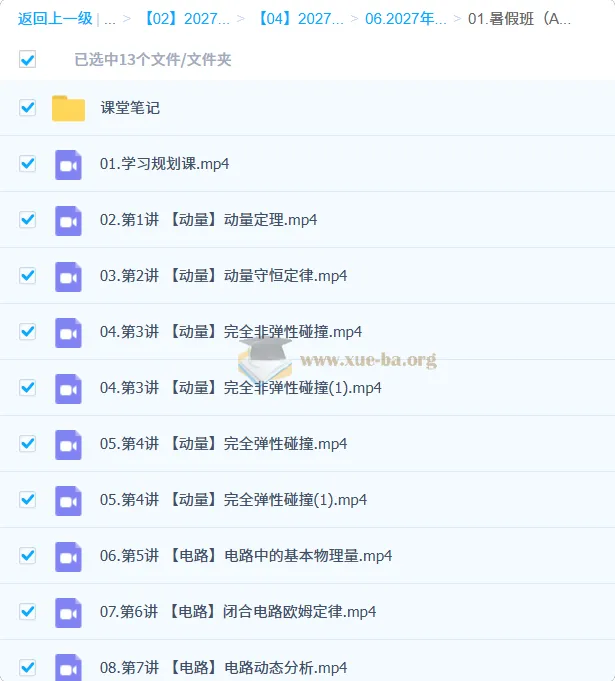
Task: Uncheck the 03.第2讲 动量守恒定律.mp4 checkbox
Action: point(27,276)
